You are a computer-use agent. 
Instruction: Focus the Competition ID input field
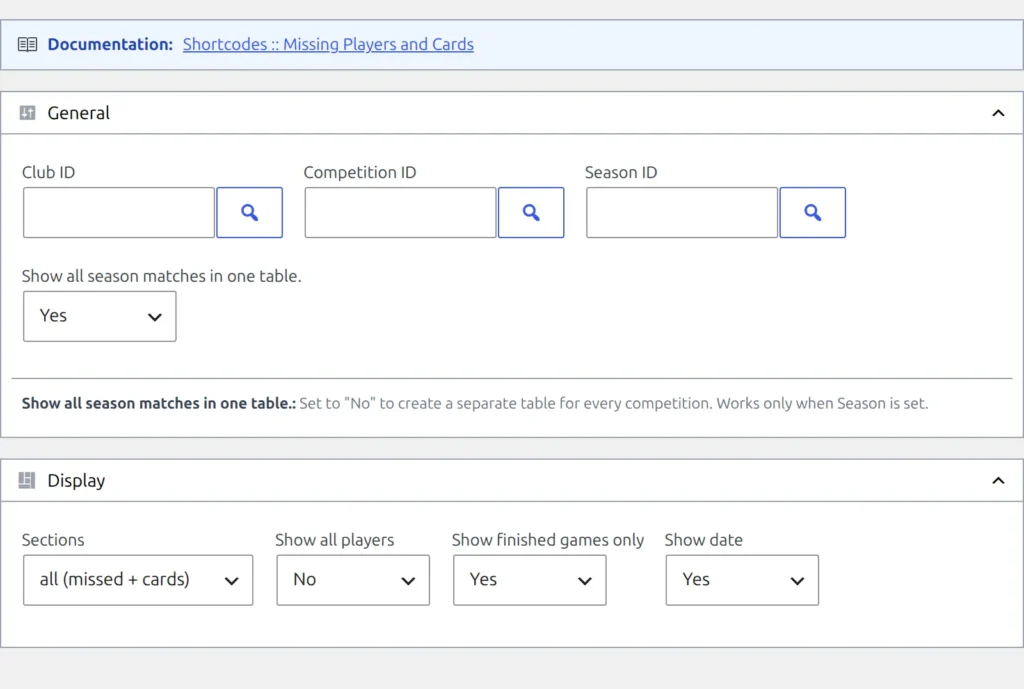[400, 212]
